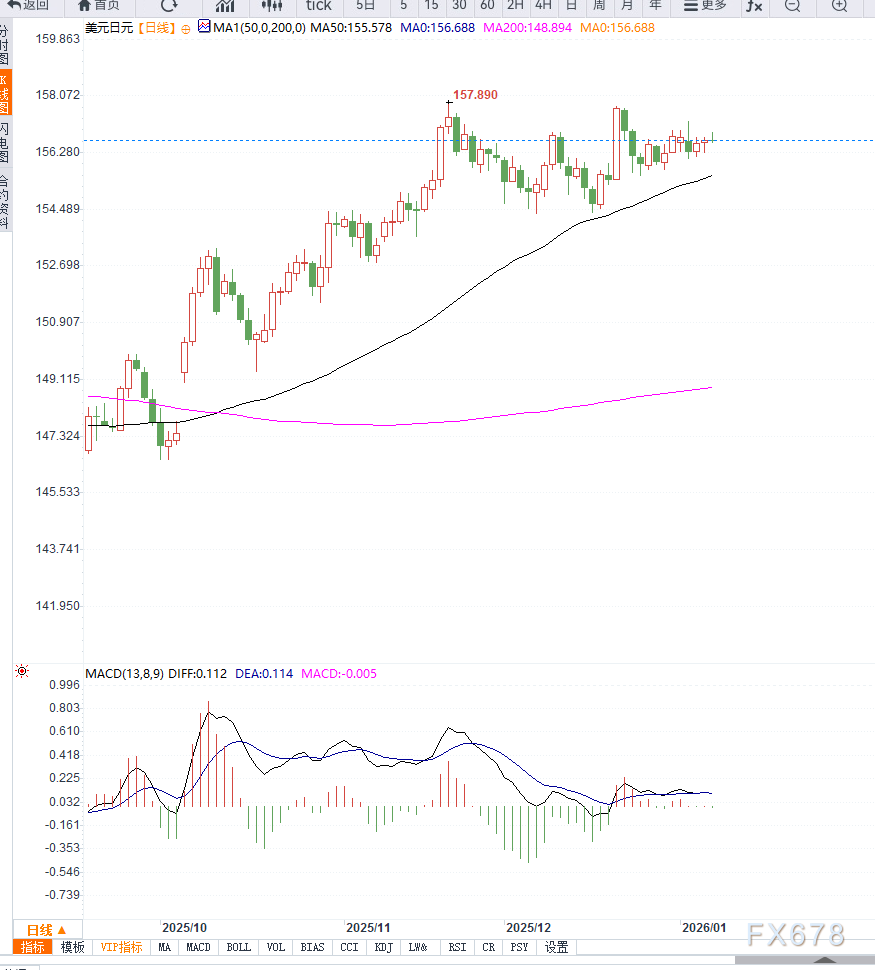The height and width of the screenshot is (970, 875).
Task: Open the 更多 more menu
Action: [x=705, y=5]
